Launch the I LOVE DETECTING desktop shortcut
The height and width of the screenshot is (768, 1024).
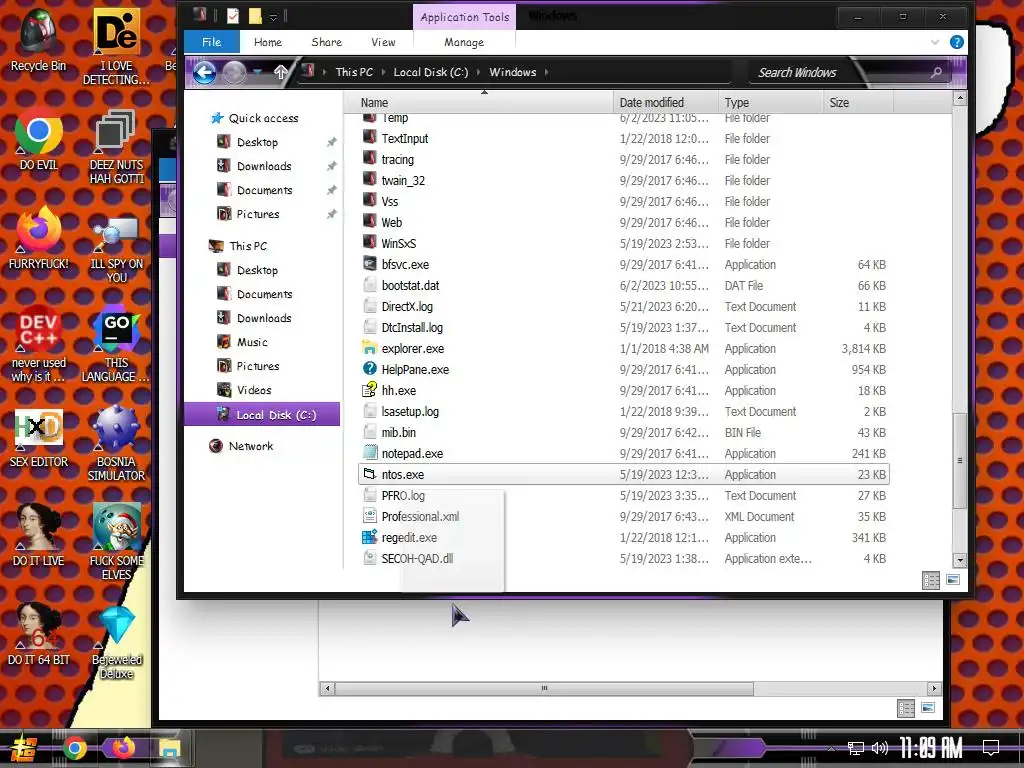[x=116, y=46]
